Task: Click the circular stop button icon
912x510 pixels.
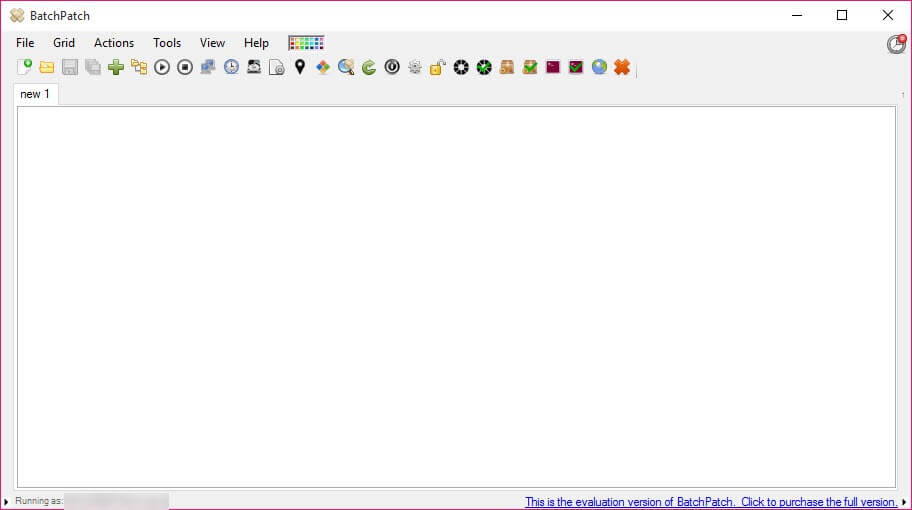Action: click(x=185, y=67)
